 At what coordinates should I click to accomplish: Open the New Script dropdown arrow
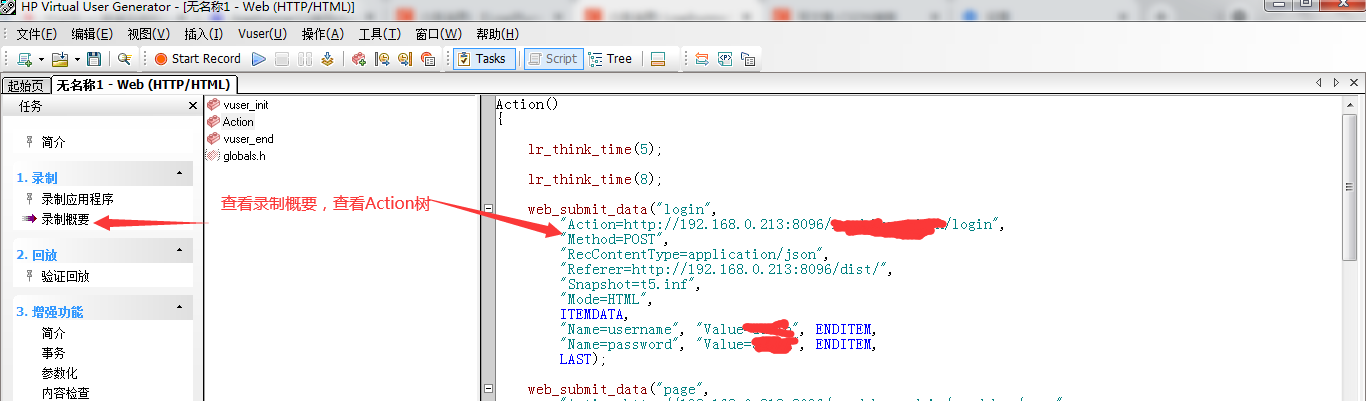pyautogui.click(x=41, y=59)
